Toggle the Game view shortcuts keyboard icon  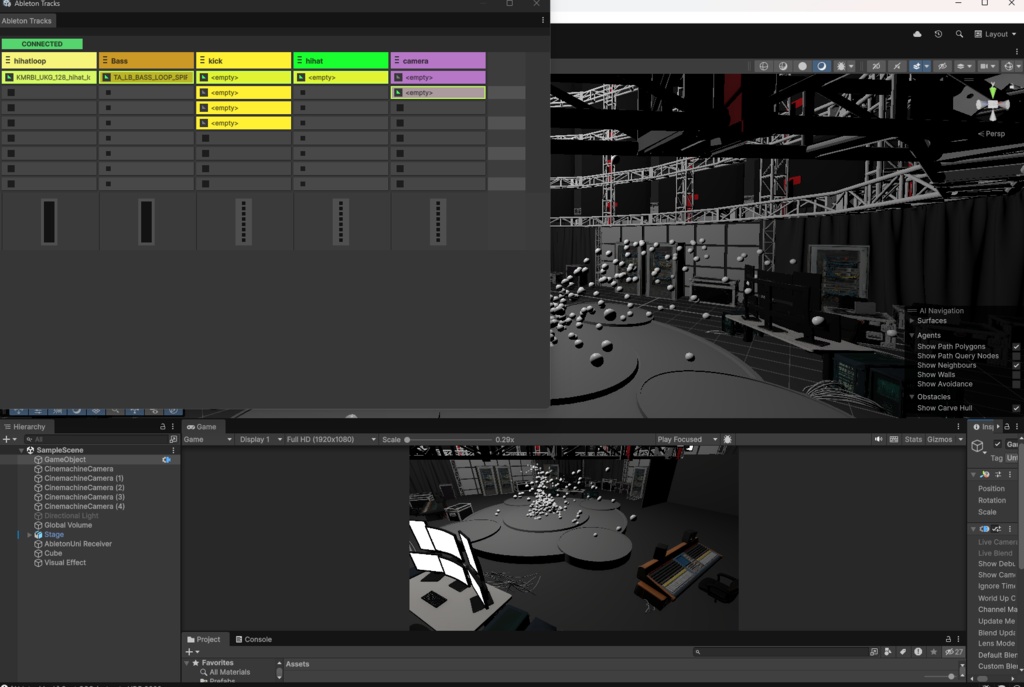(x=893, y=439)
